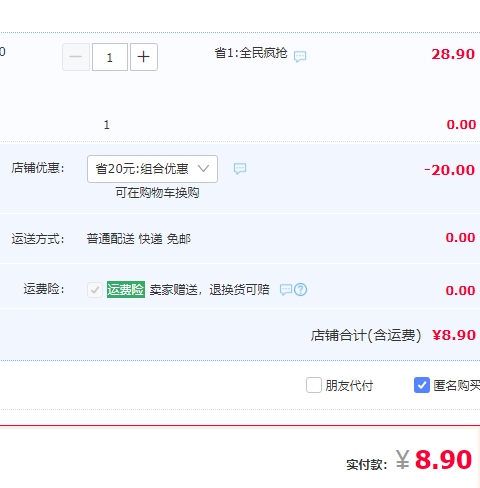Enable the 朋友代付 checkbox
Image resolution: width=480 pixels, height=488 pixels.
[314, 385]
